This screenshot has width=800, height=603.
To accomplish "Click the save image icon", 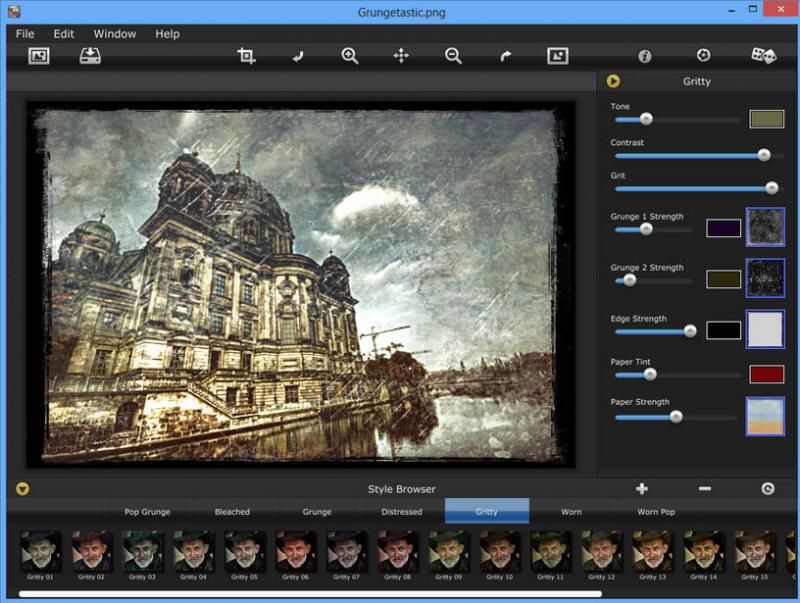I will [91, 56].
